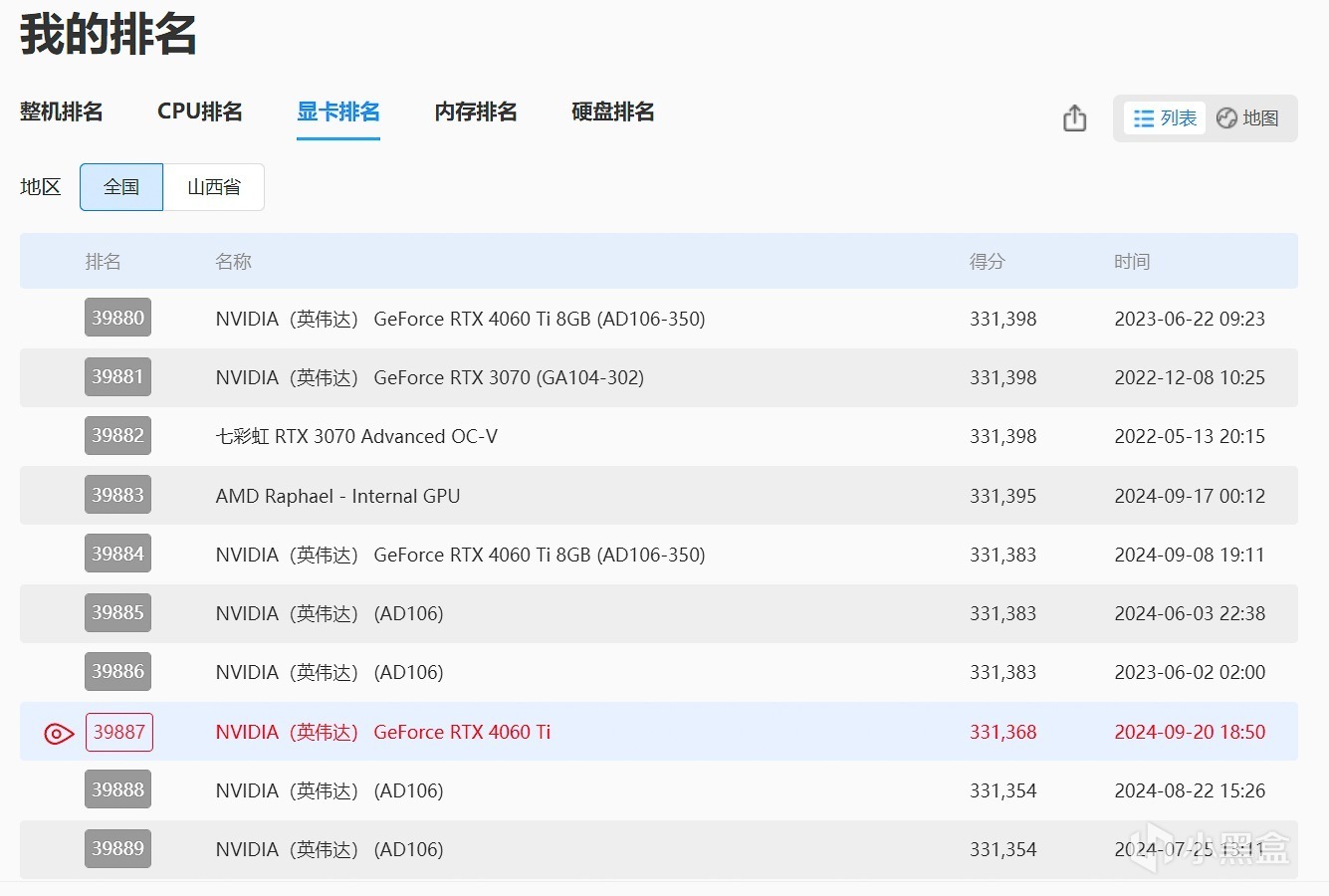Click the 排名 column header
Viewport: 1329px width, 896px height.
tap(103, 262)
